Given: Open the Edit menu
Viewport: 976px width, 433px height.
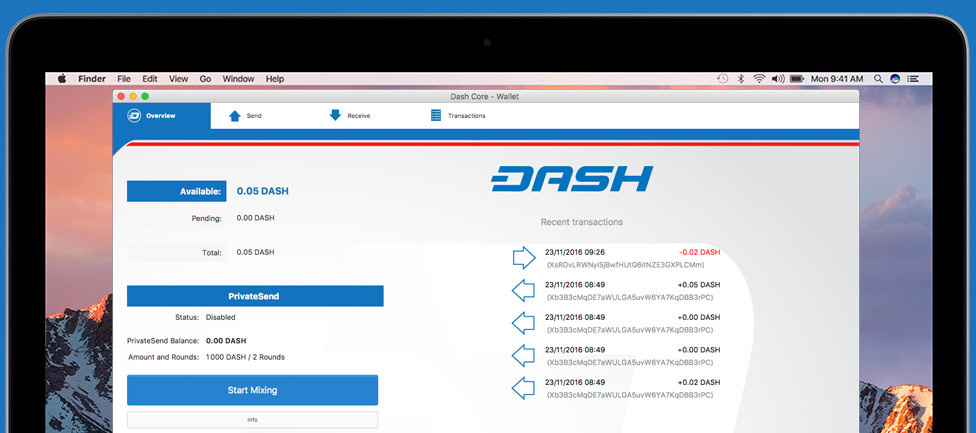Looking at the screenshot, I should (x=149, y=79).
